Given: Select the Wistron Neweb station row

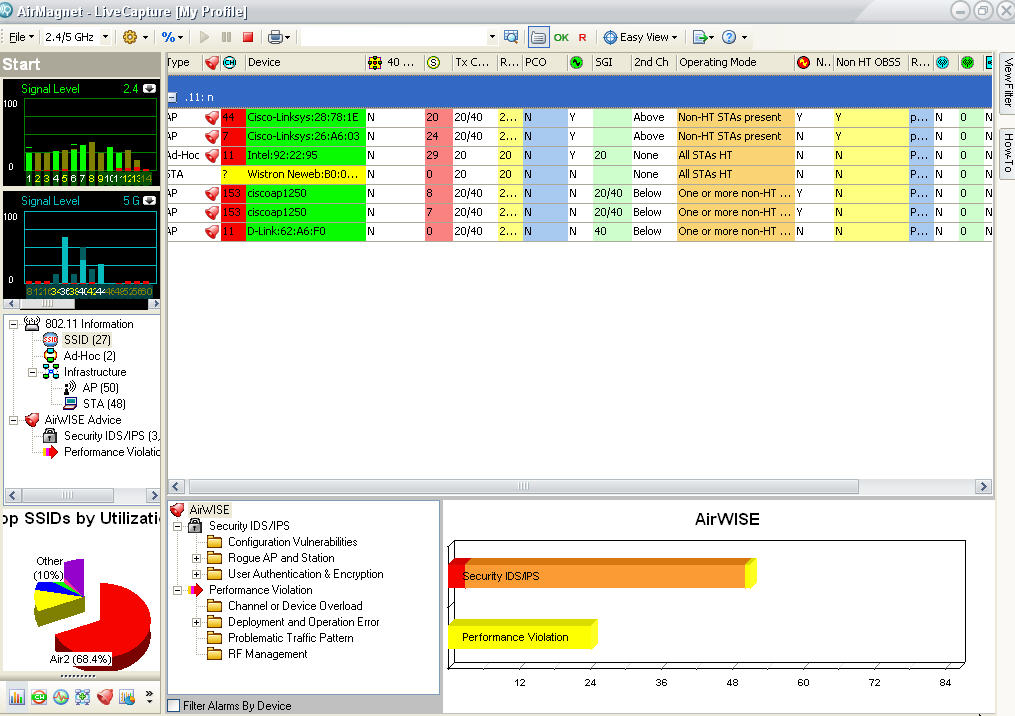Looking at the screenshot, I should point(579,174).
